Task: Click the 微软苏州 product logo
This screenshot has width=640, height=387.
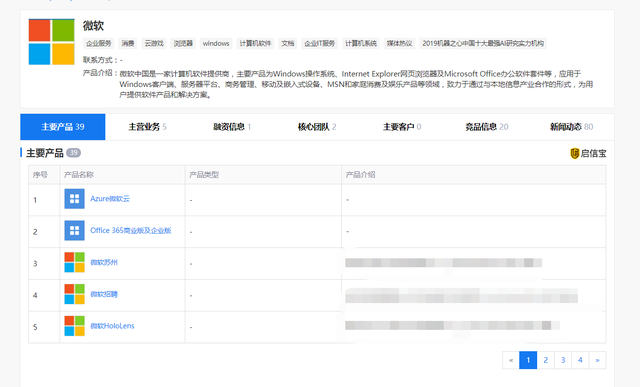Action: 74,262
